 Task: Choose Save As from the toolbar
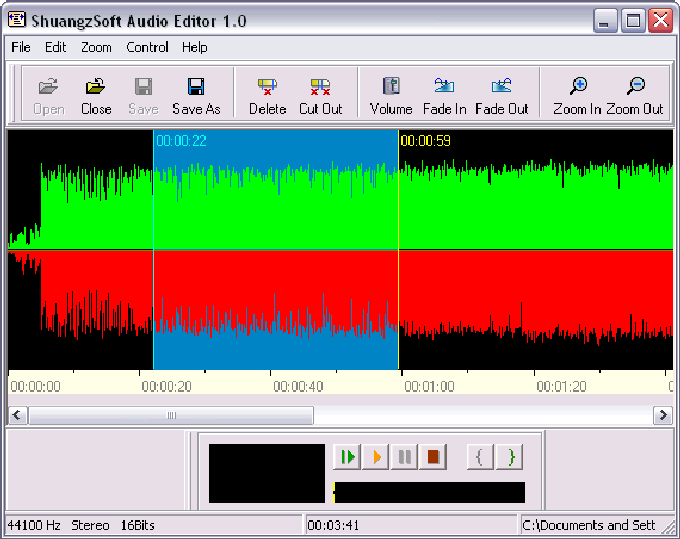coord(196,96)
